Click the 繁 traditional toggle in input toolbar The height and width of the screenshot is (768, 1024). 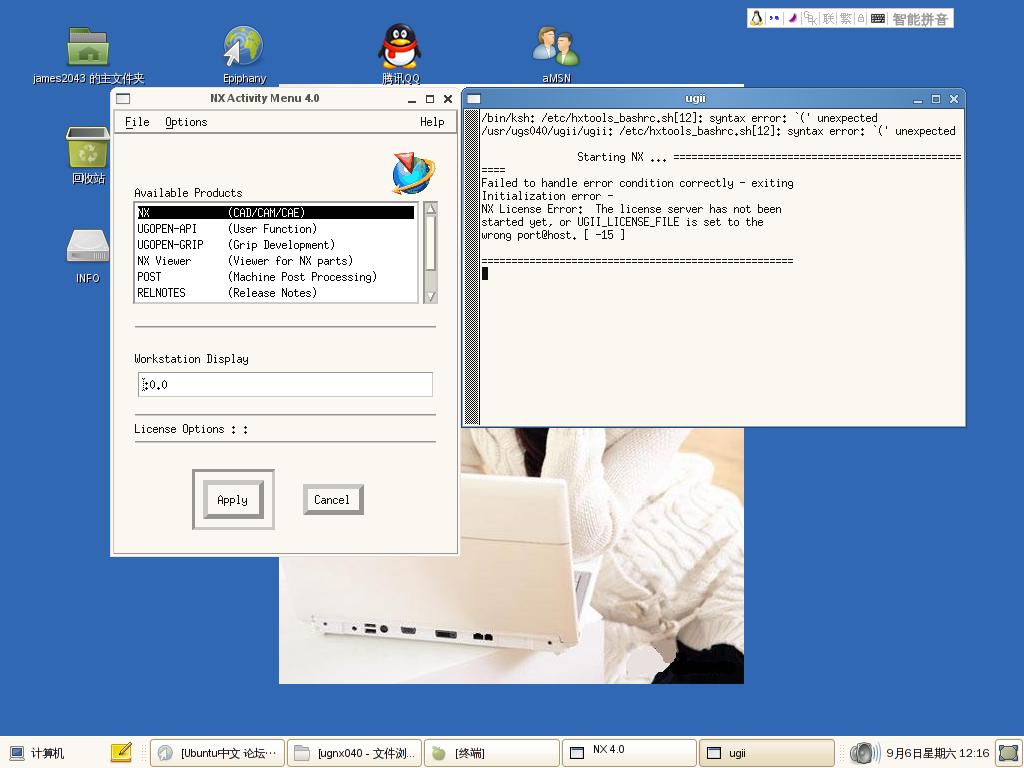coord(846,18)
